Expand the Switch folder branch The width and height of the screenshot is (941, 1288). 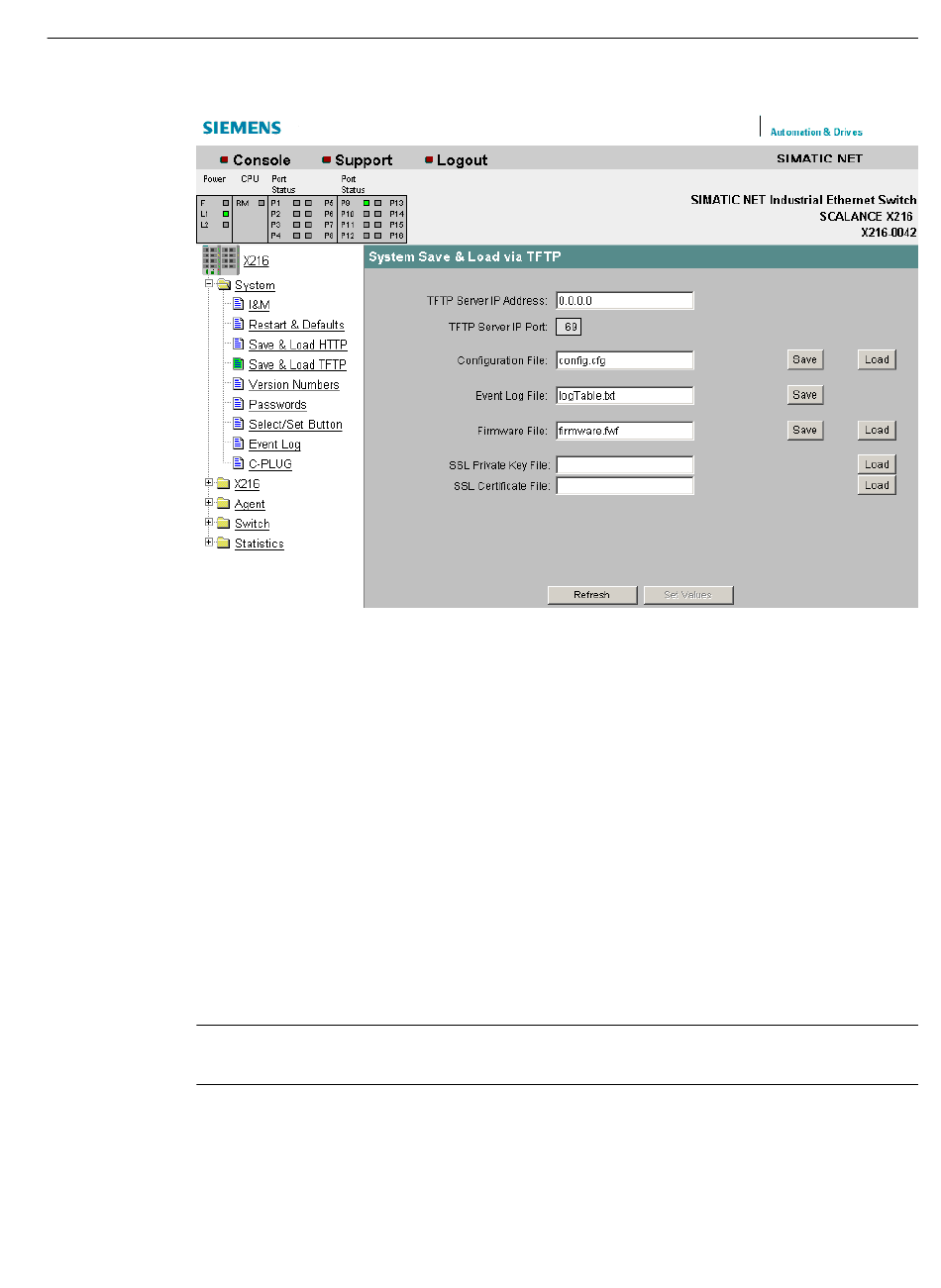(209, 522)
